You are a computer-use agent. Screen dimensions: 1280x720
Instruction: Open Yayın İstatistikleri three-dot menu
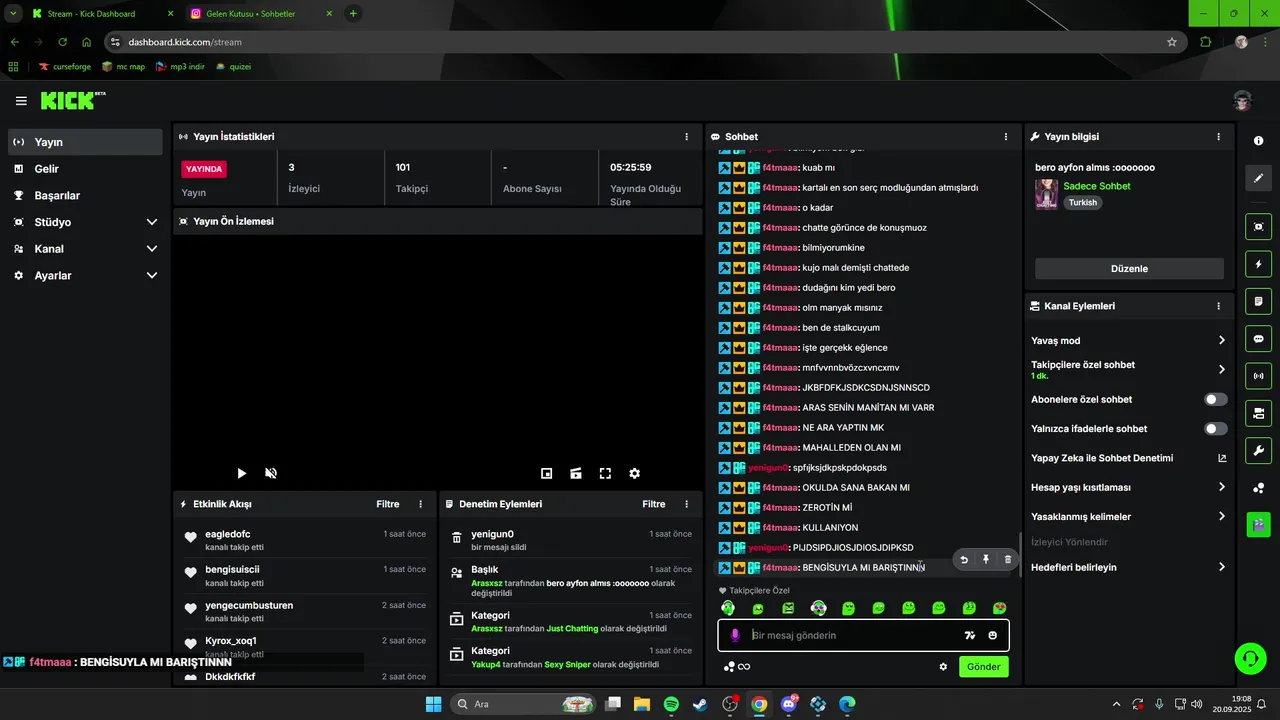(686, 137)
